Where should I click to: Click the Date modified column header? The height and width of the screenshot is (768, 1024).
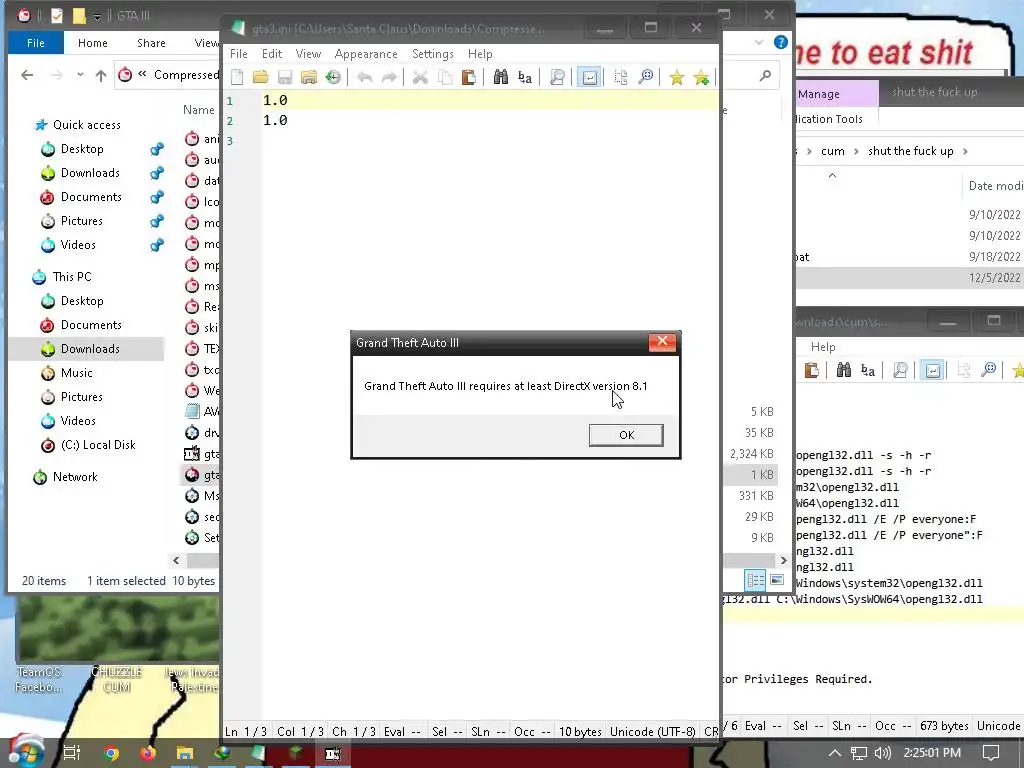pos(995,186)
